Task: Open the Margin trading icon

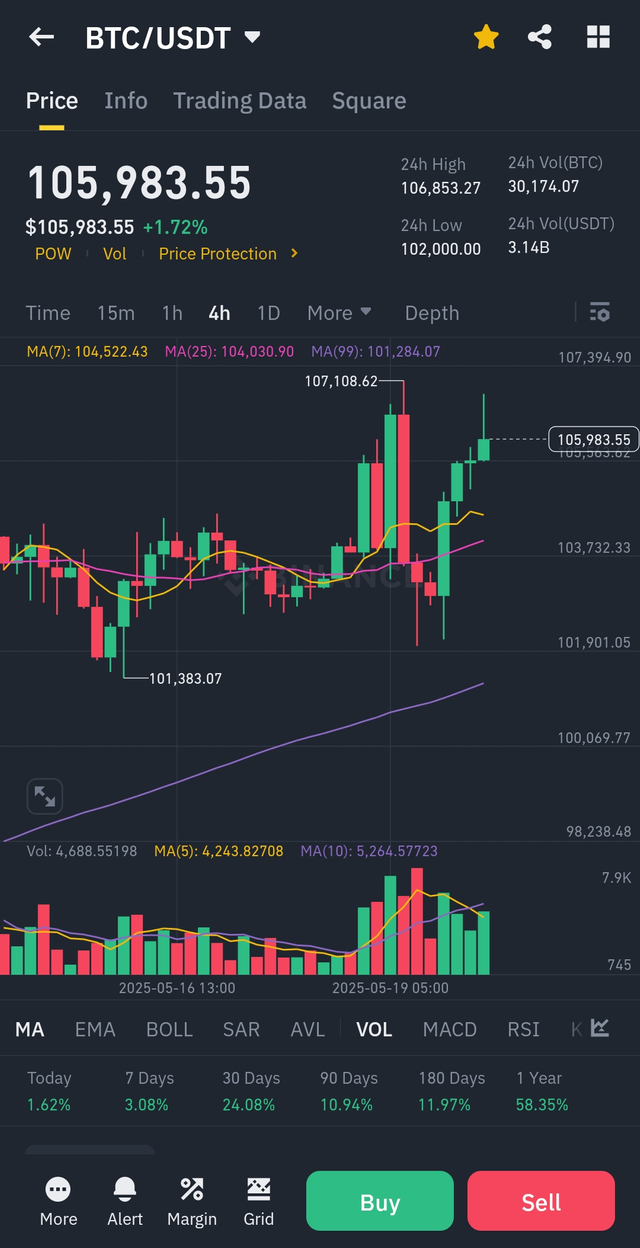Action: coord(192,1201)
